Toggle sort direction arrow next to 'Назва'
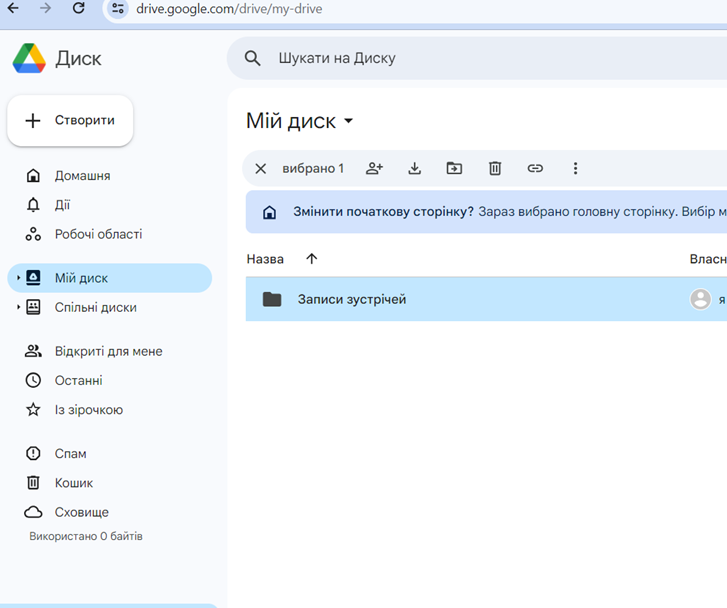The image size is (727, 608). [x=312, y=259]
